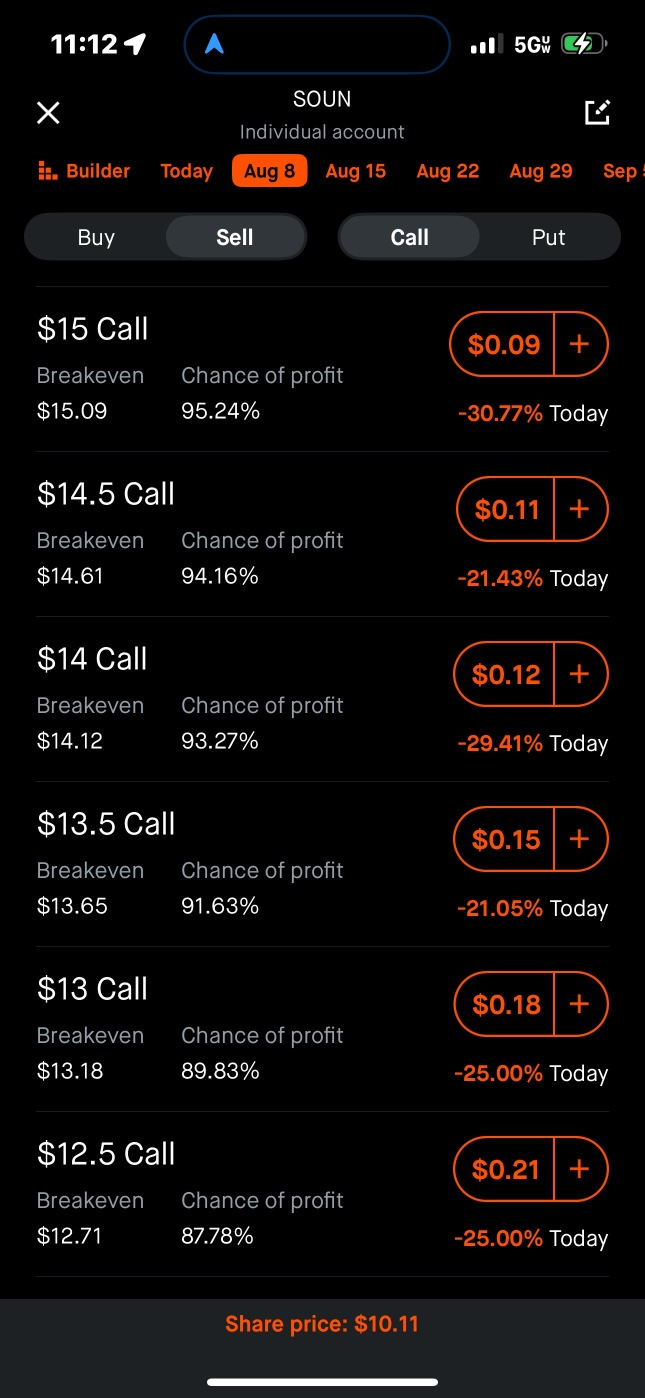Add the $13 Call with plus icon
The height and width of the screenshot is (1398, 645).
(580, 1004)
